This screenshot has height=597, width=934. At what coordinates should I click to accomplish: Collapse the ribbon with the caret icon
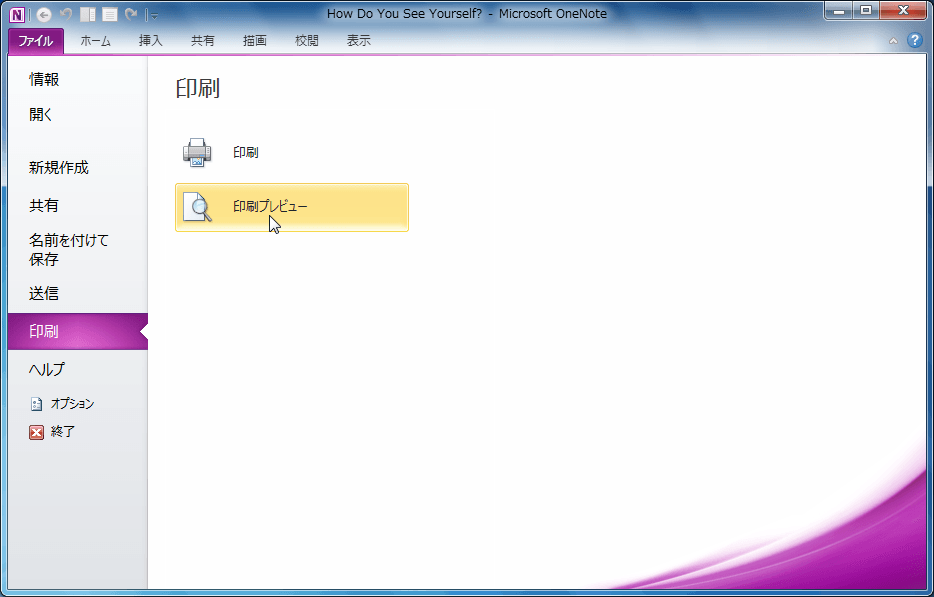[893, 41]
